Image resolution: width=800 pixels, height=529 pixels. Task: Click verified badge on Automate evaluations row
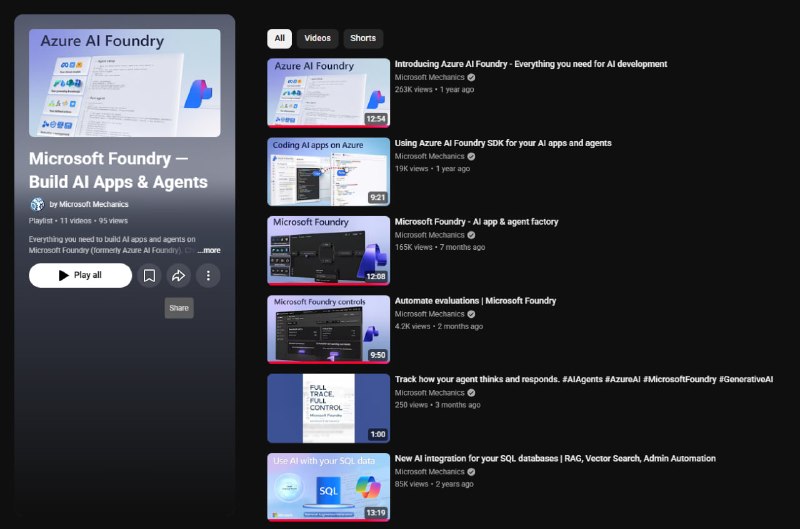tap(471, 314)
